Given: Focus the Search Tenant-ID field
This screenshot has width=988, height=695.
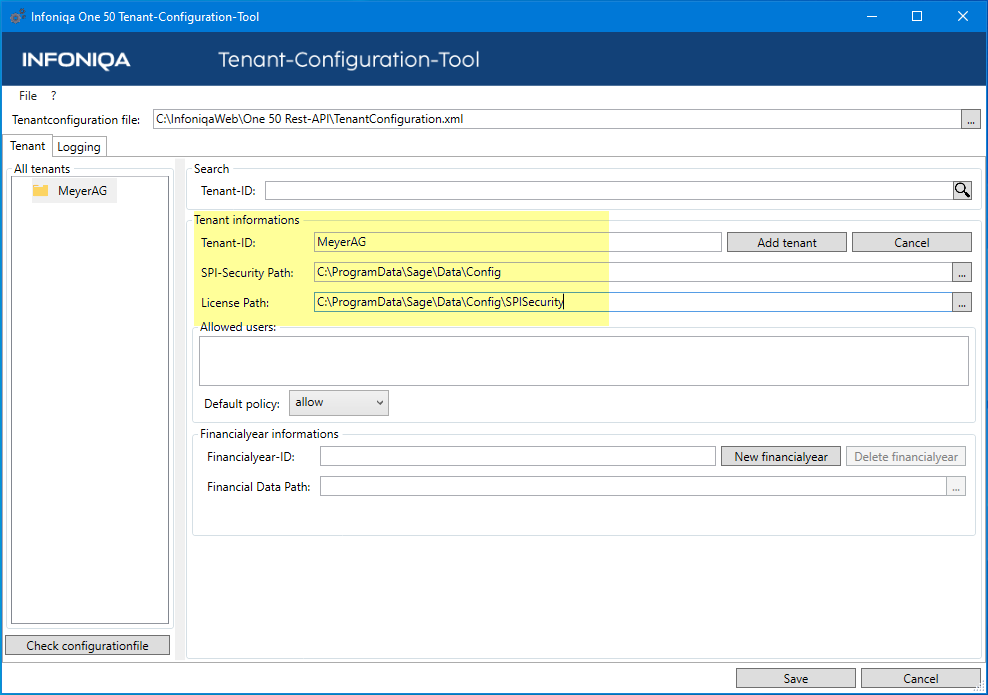Looking at the screenshot, I should click(x=609, y=190).
